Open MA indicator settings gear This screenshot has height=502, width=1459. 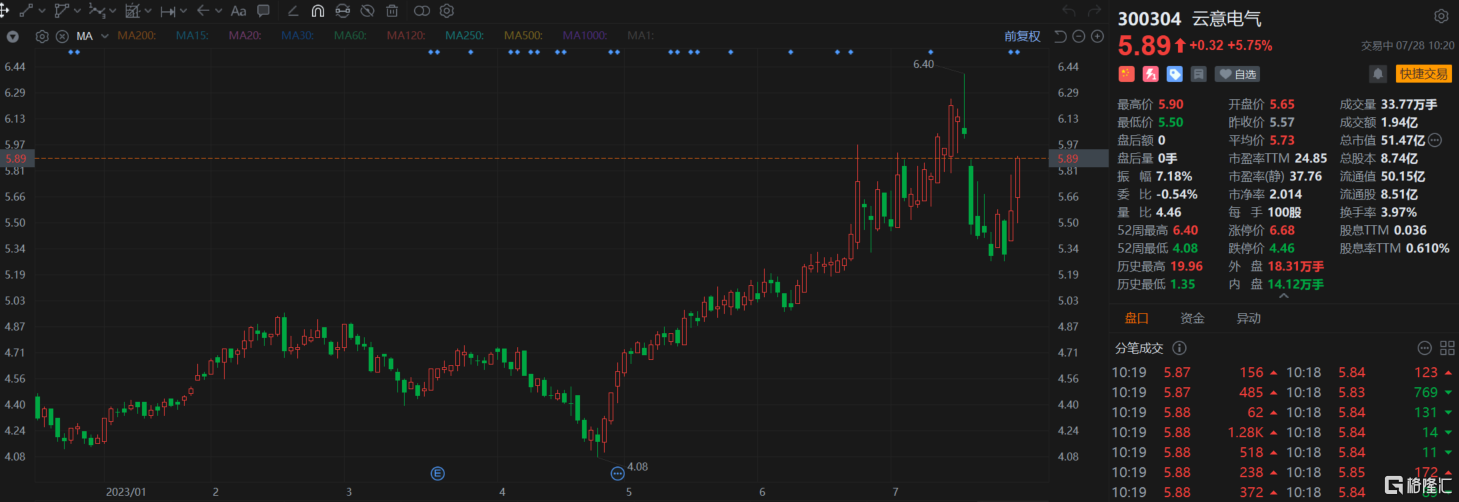[x=42, y=36]
